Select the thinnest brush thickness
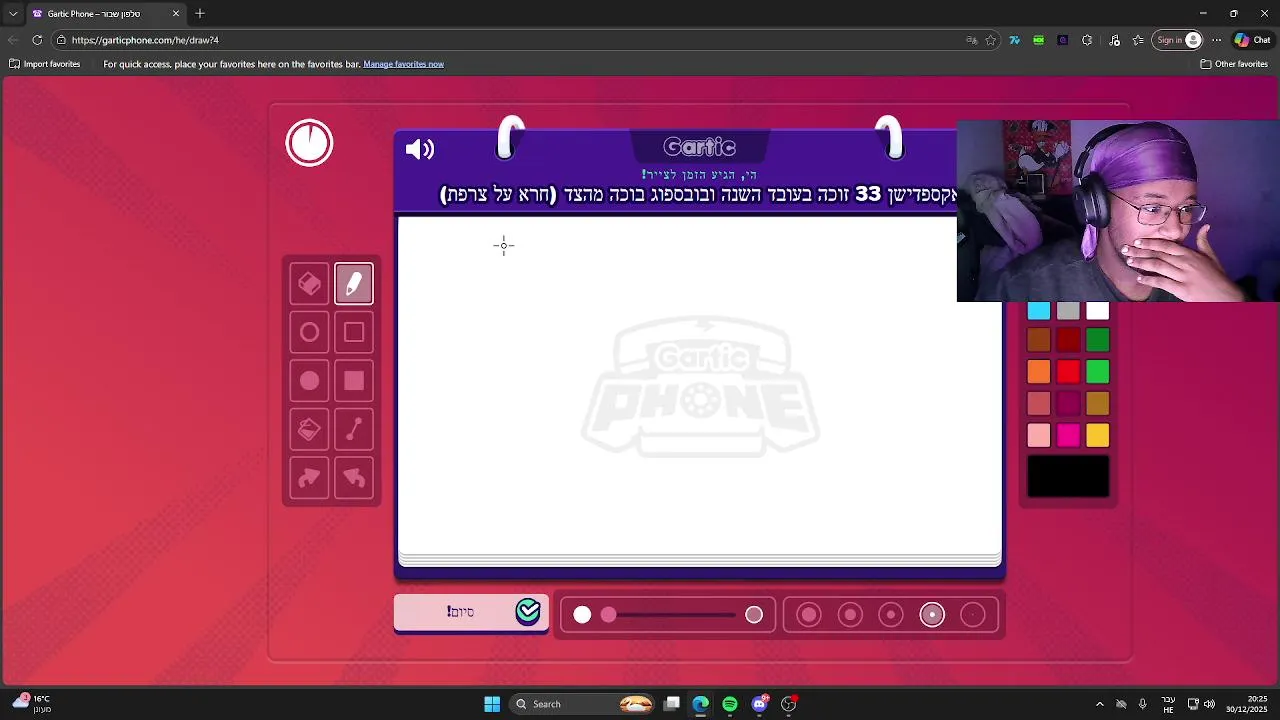Image resolution: width=1280 pixels, height=720 pixels. point(973,615)
